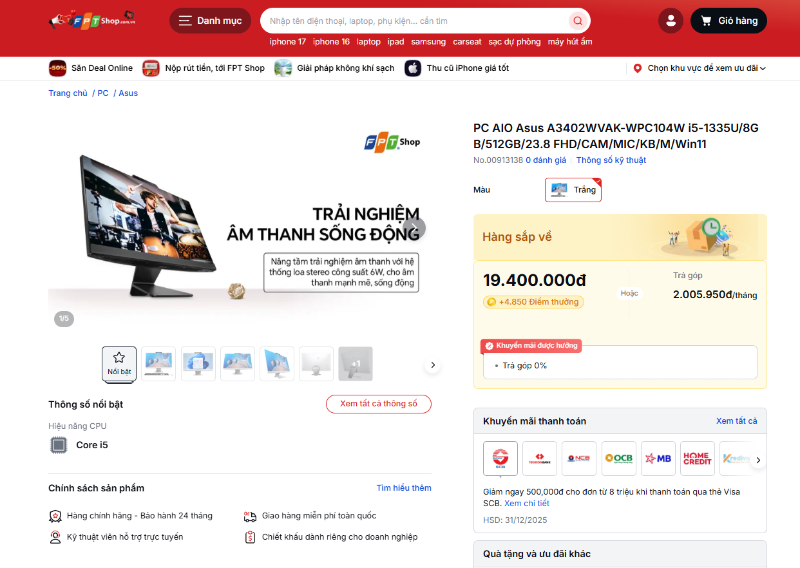
Task: Click the FPT Shop logo in the header
Action: coord(92,20)
